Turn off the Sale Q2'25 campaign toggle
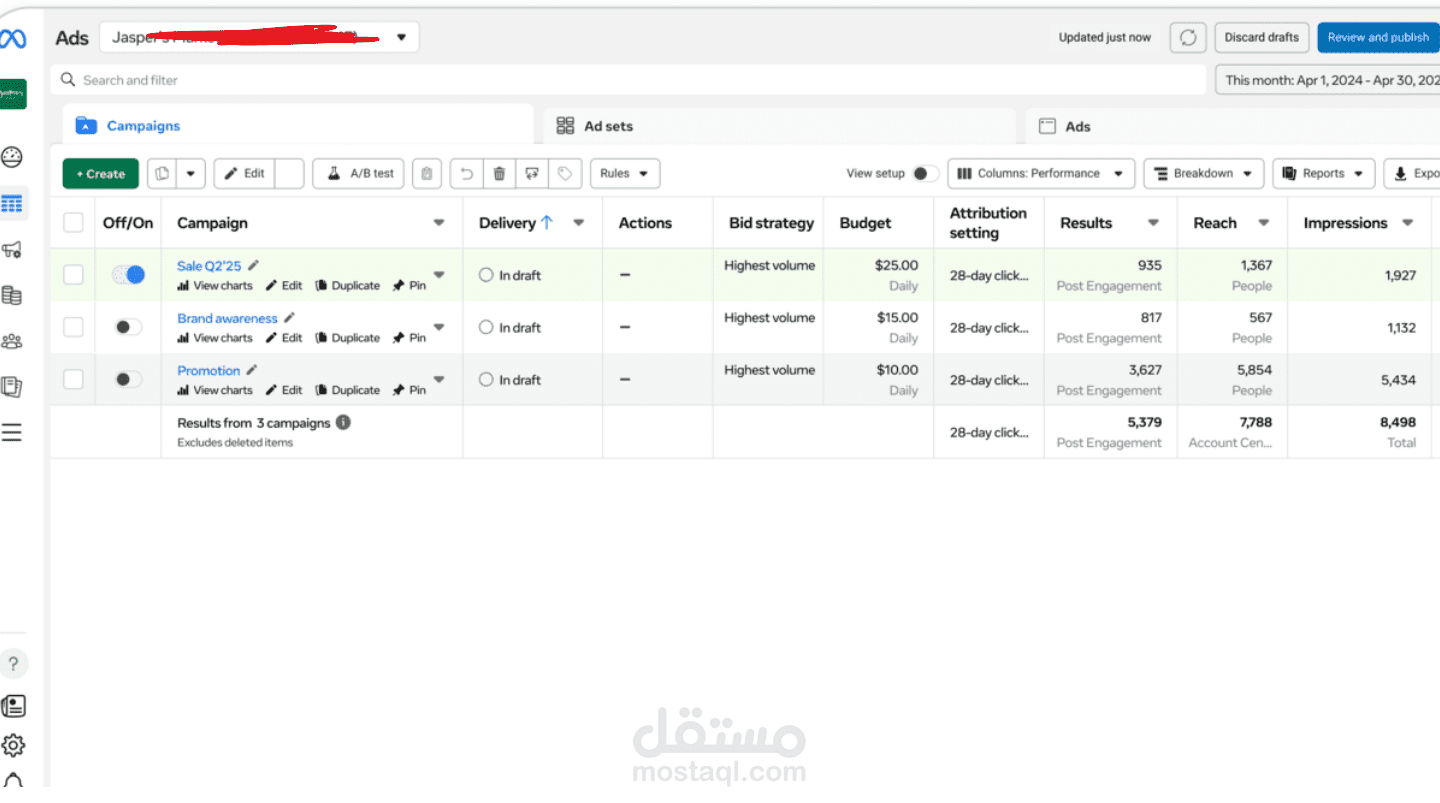 128,274
